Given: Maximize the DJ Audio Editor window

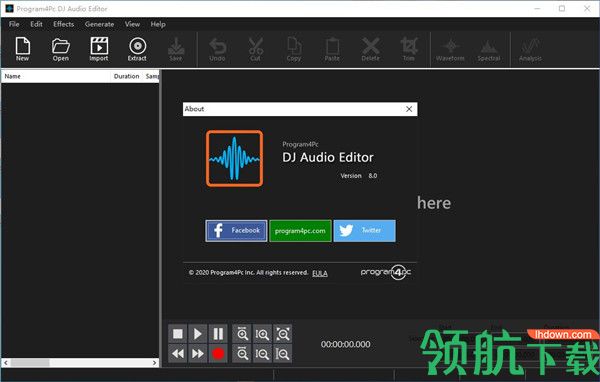Looking at the screenshot, I should click(562, 8).
